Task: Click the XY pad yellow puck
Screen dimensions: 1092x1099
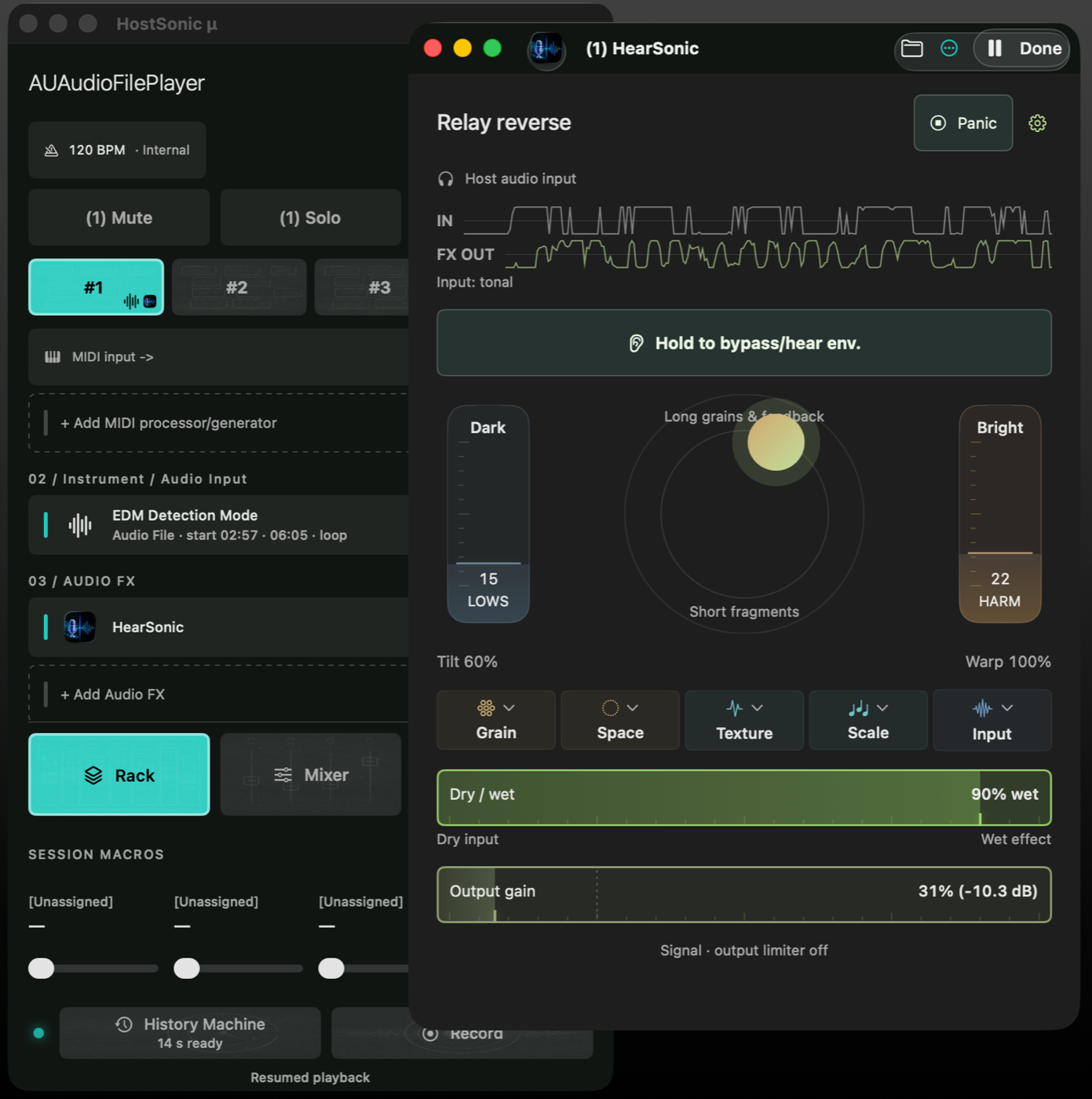Action: [776, 442]
